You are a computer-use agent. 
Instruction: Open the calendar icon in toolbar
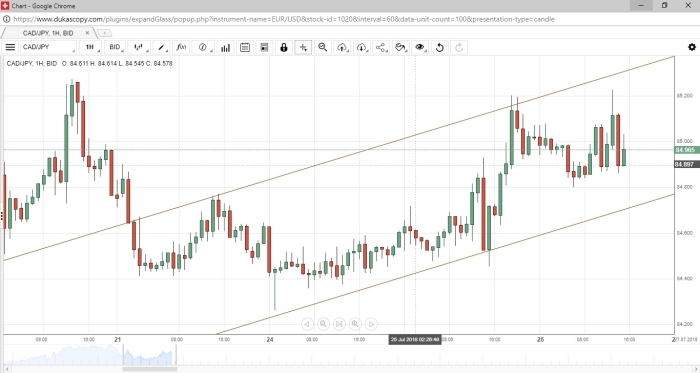(245, 47)
